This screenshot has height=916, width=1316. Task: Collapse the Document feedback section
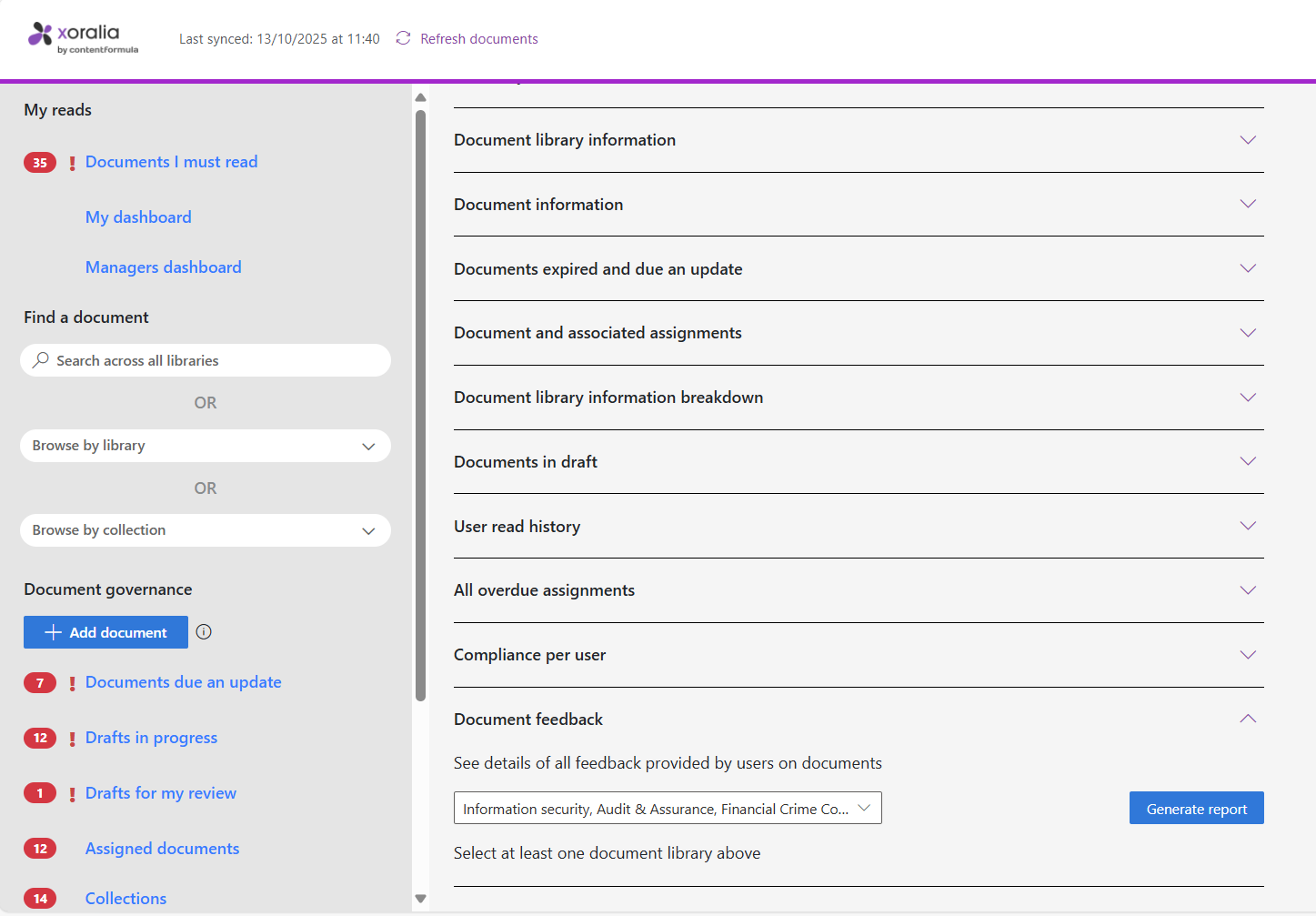(x=1248, y=720)
